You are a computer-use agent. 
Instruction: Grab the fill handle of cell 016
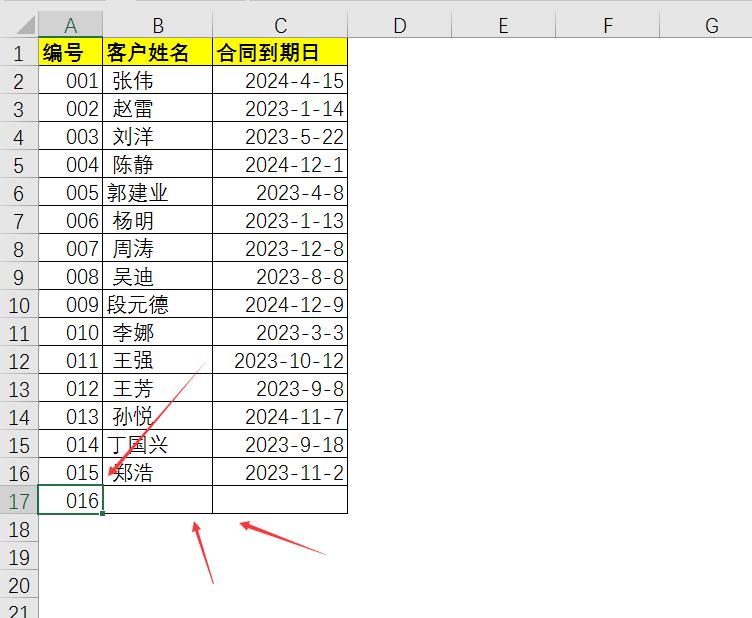coord(103,513)
